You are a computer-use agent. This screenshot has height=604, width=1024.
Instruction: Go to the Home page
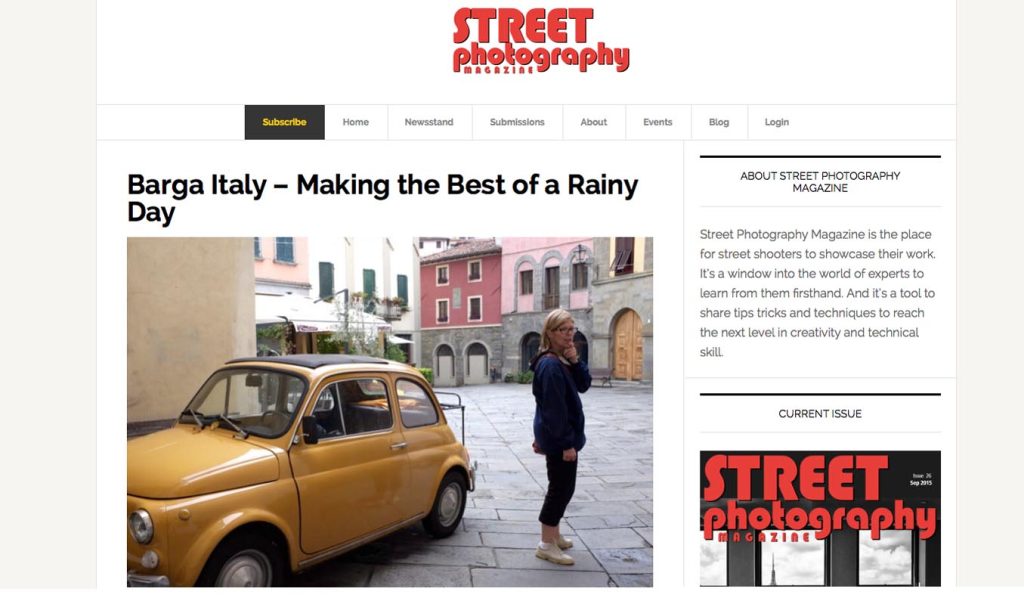[356, 122]
